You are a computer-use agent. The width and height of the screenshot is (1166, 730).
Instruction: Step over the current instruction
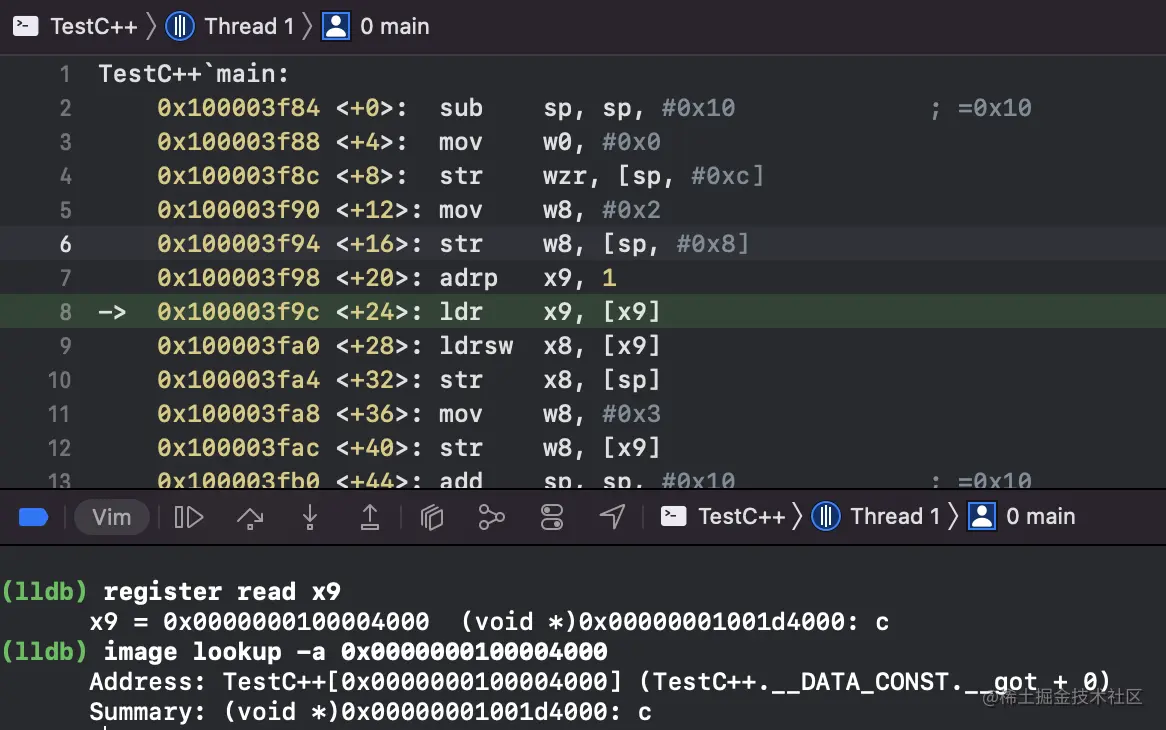(x=250, y=517)
